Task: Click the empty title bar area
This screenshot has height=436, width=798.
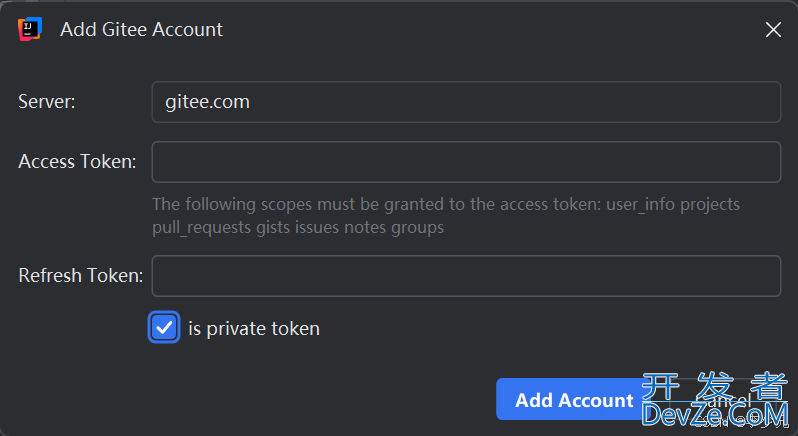Action: [x=480, y=30]
